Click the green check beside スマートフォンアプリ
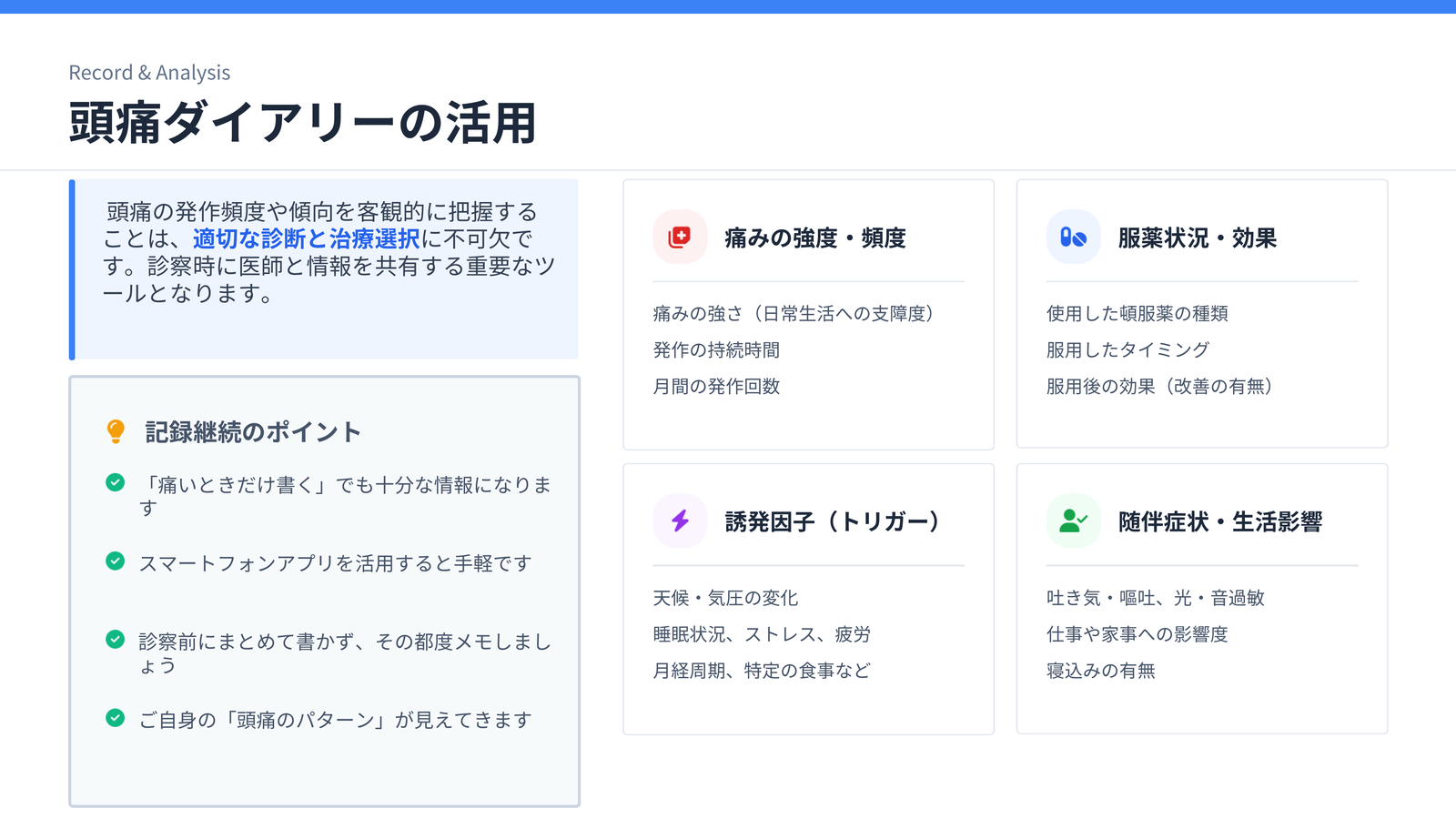Viewport: 1456px width, 819px height. pos(115,561)
